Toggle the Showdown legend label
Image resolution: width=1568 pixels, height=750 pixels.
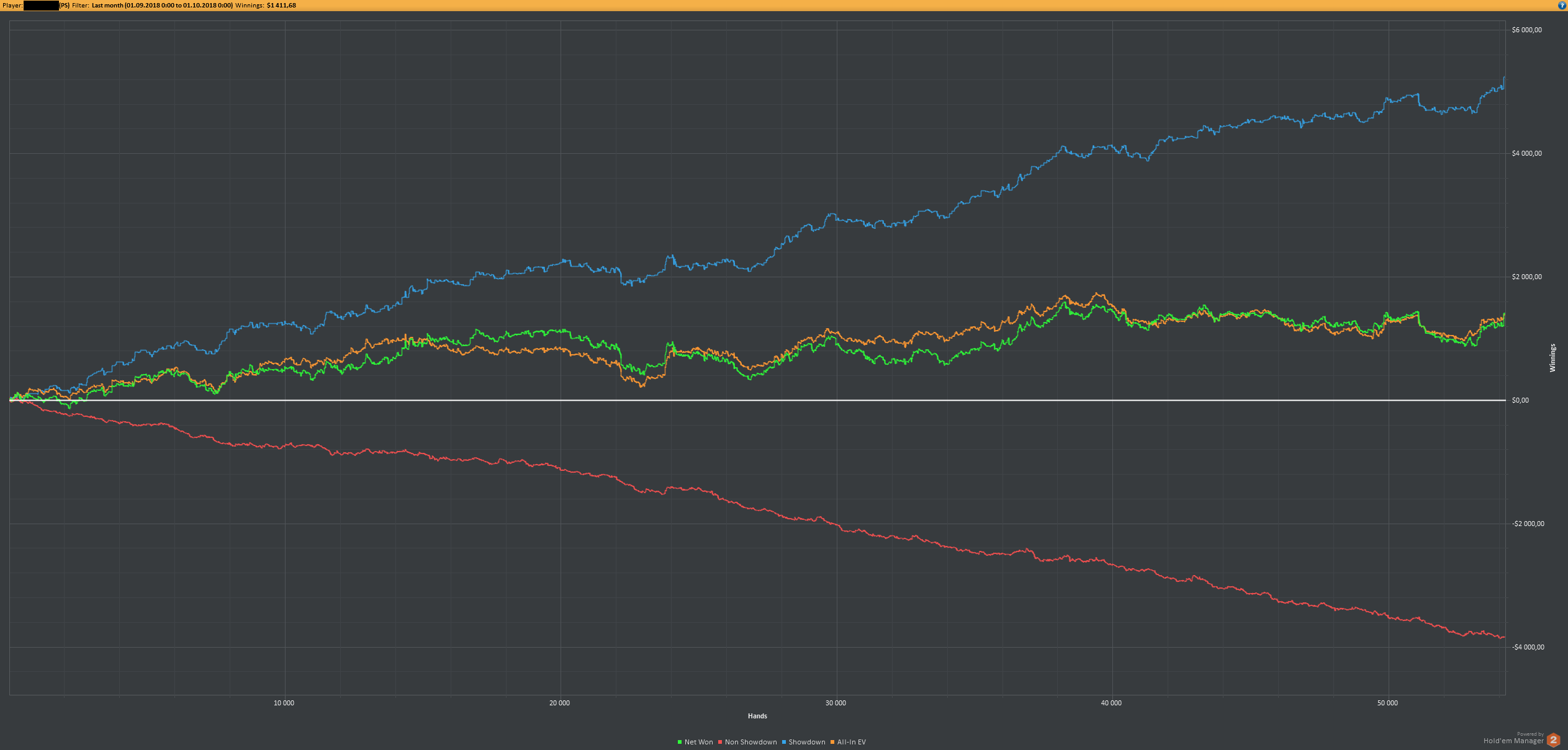point(806,742)
